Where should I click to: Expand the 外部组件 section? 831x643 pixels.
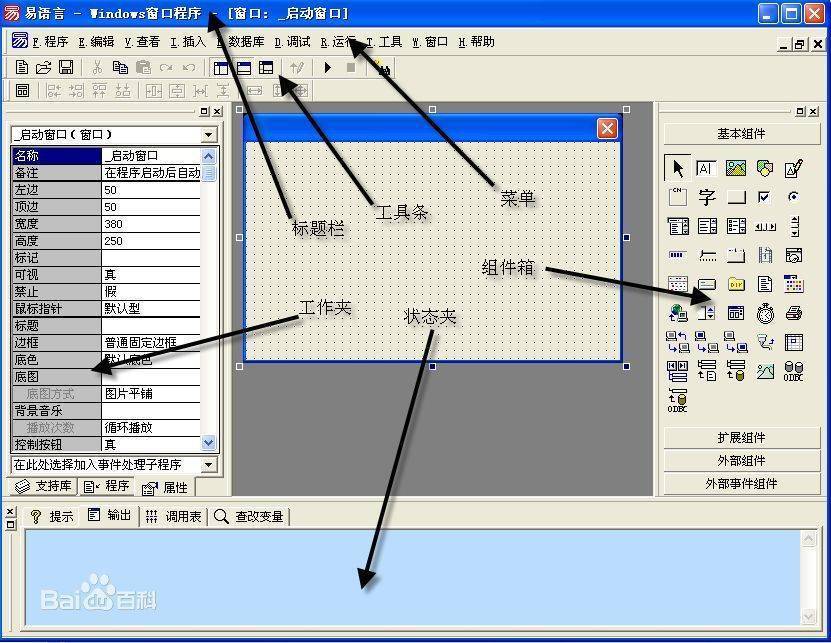click(741, 461)
